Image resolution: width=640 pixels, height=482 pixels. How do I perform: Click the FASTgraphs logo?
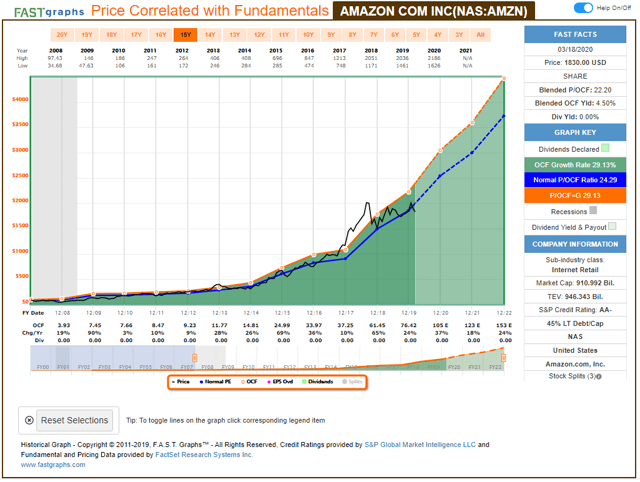click(49, 12)
